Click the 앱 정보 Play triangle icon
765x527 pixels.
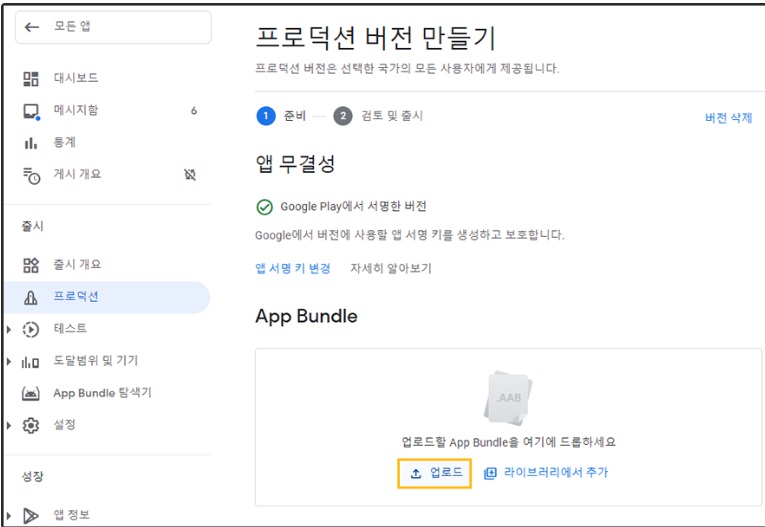[x=31, y=515]
